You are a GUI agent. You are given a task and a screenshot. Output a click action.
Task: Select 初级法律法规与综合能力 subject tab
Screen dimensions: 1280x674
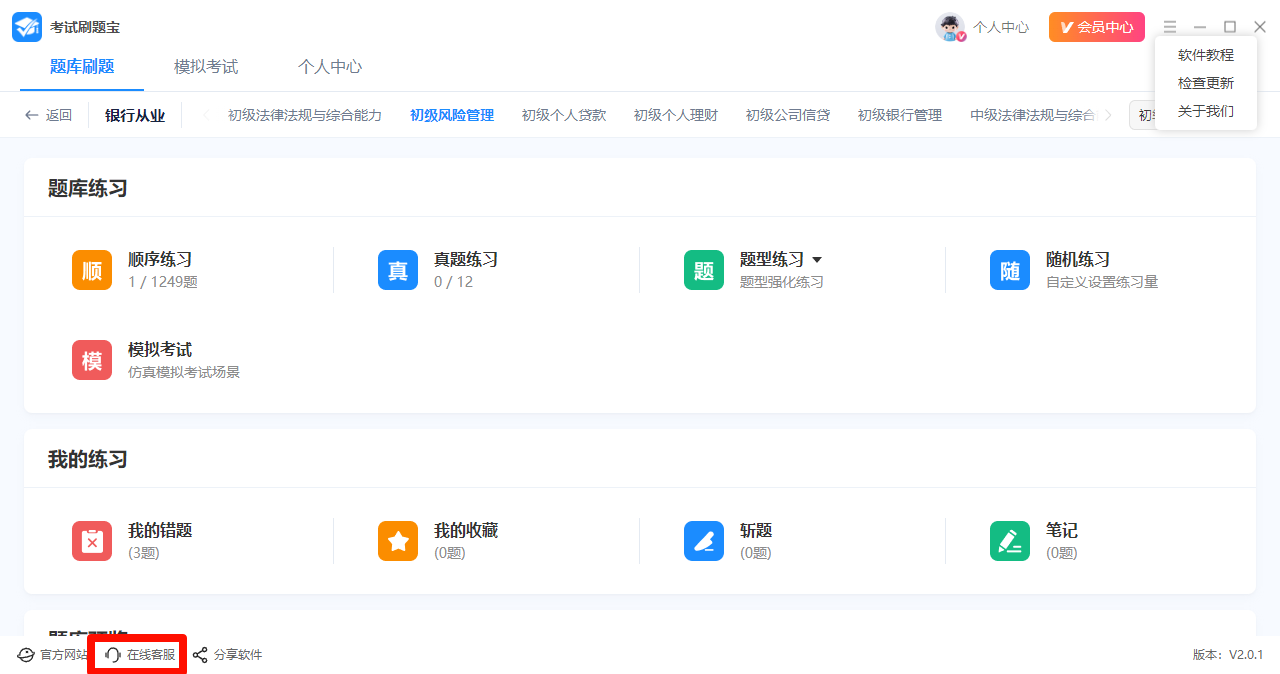(x=305, y=115)
